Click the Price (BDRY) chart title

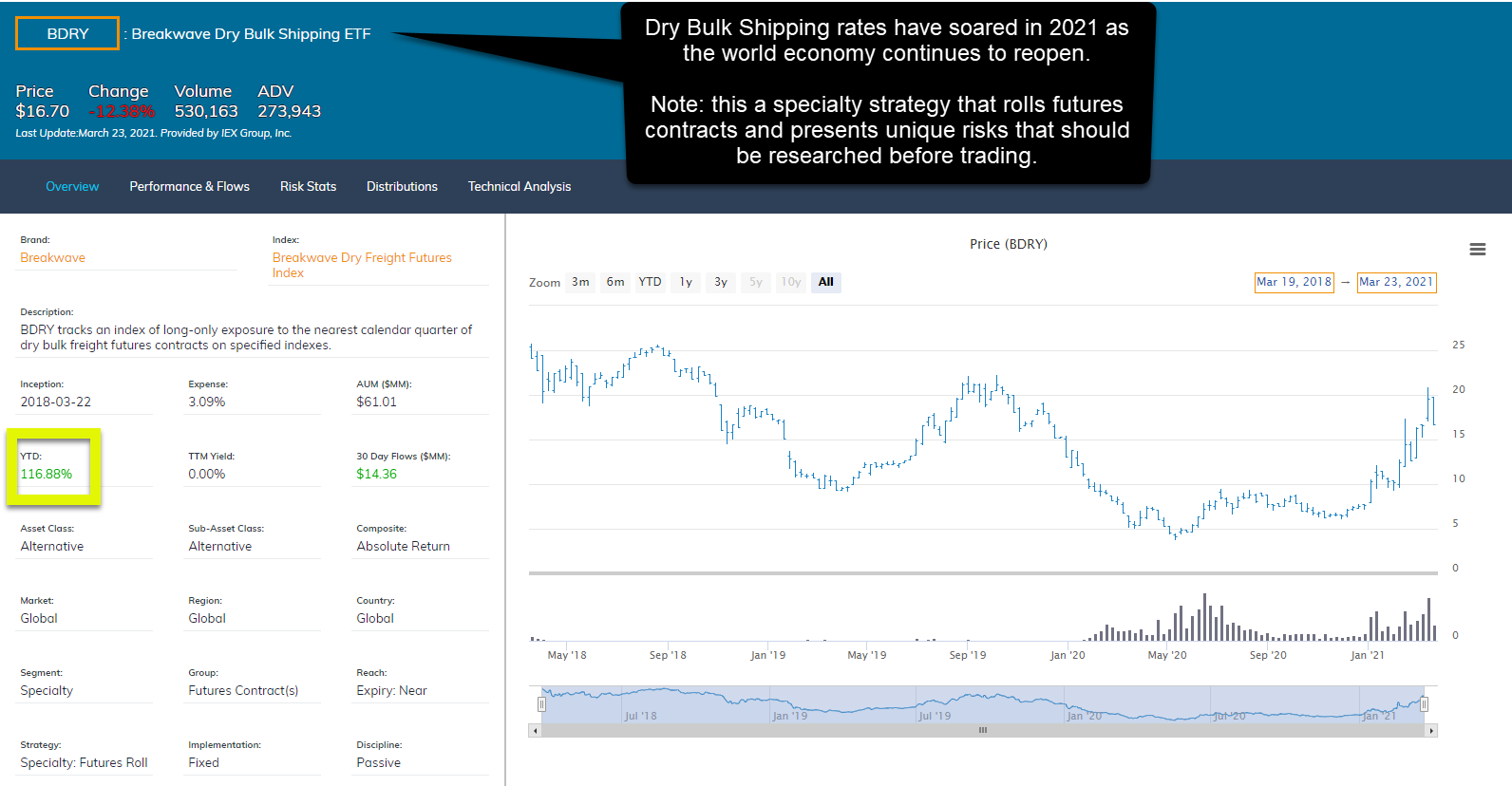(1009, 244)
